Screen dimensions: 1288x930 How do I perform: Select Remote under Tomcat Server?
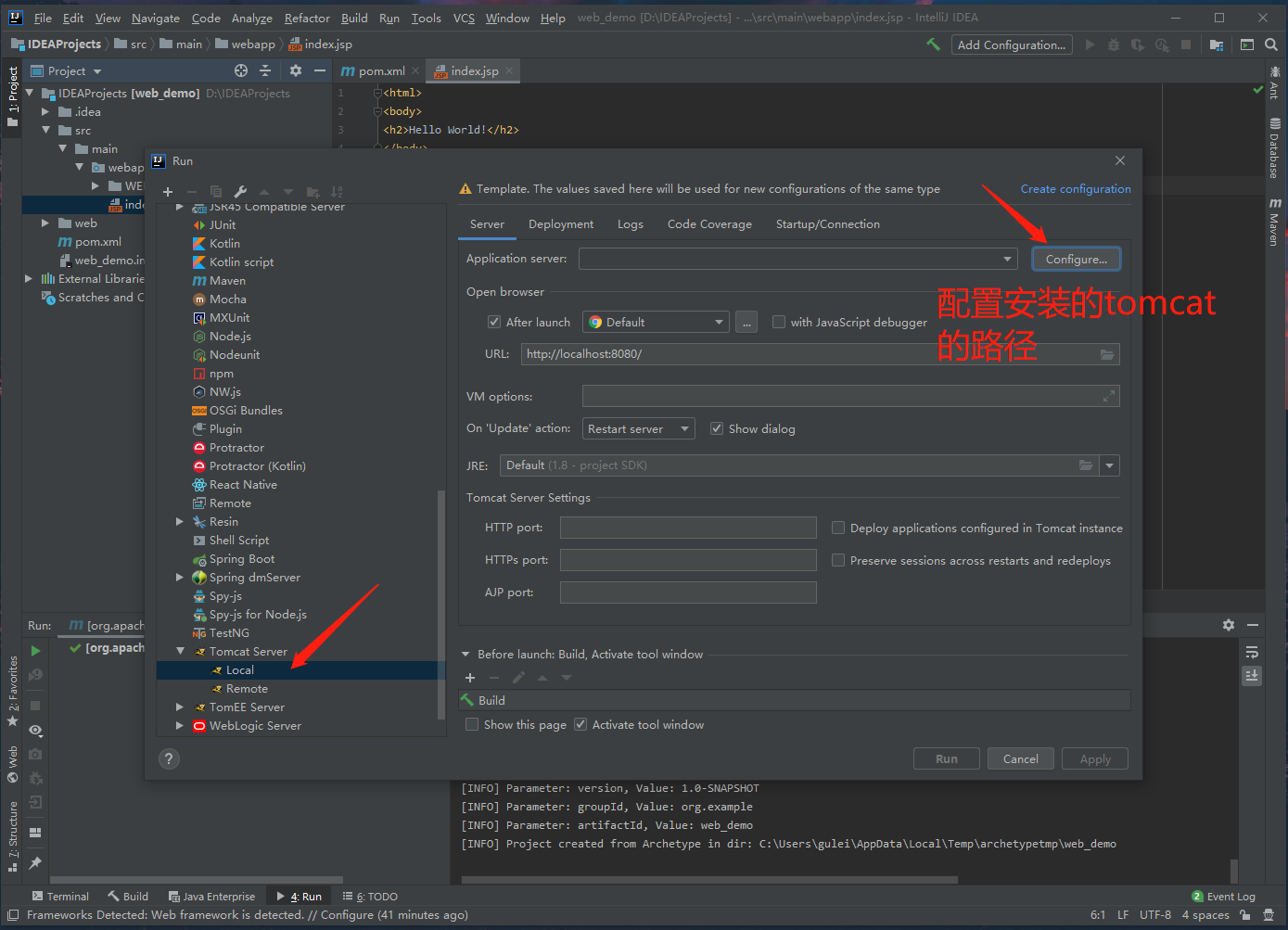tap(247, 689)
